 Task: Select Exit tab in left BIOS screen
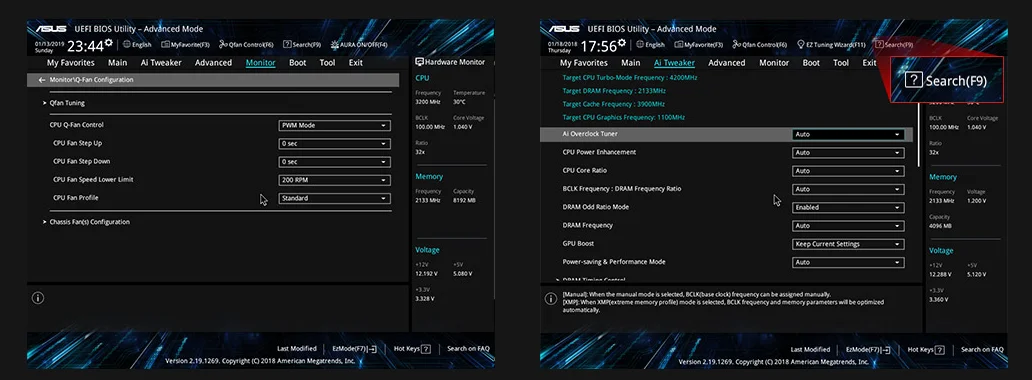356,63
